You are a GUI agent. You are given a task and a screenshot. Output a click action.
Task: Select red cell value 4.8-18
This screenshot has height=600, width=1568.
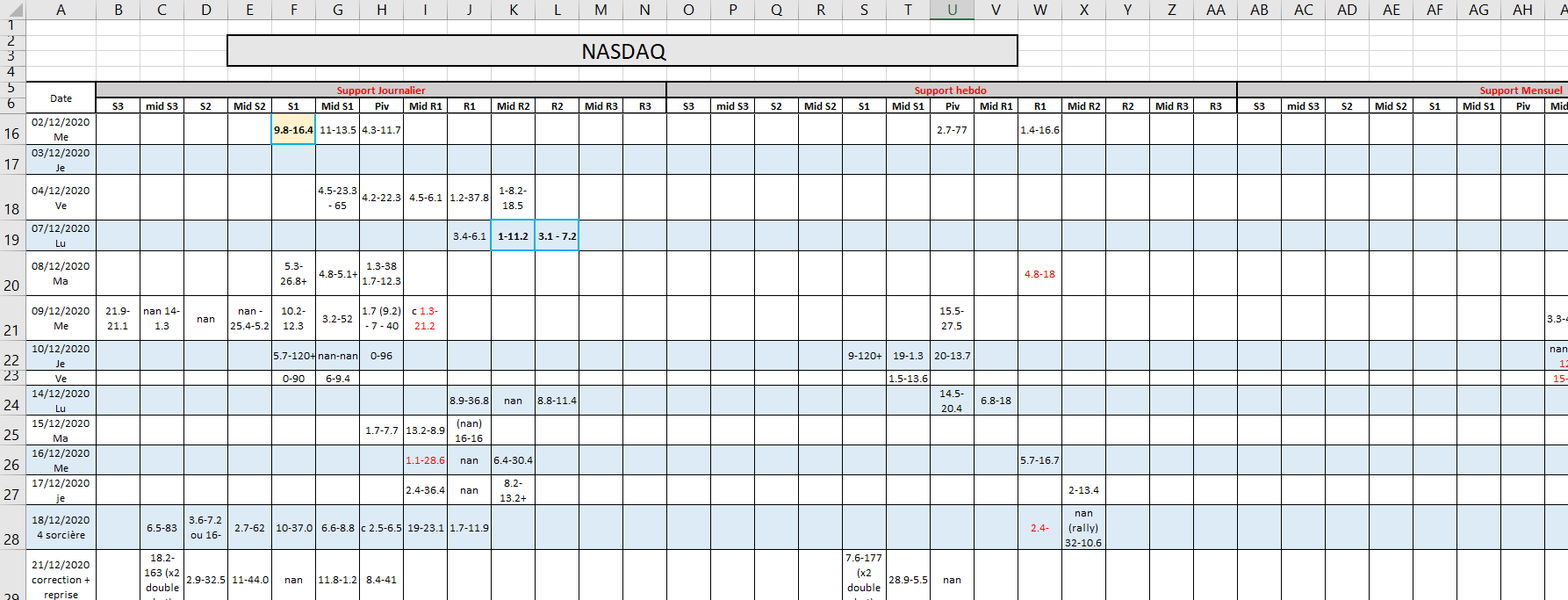pos(1039,273)
